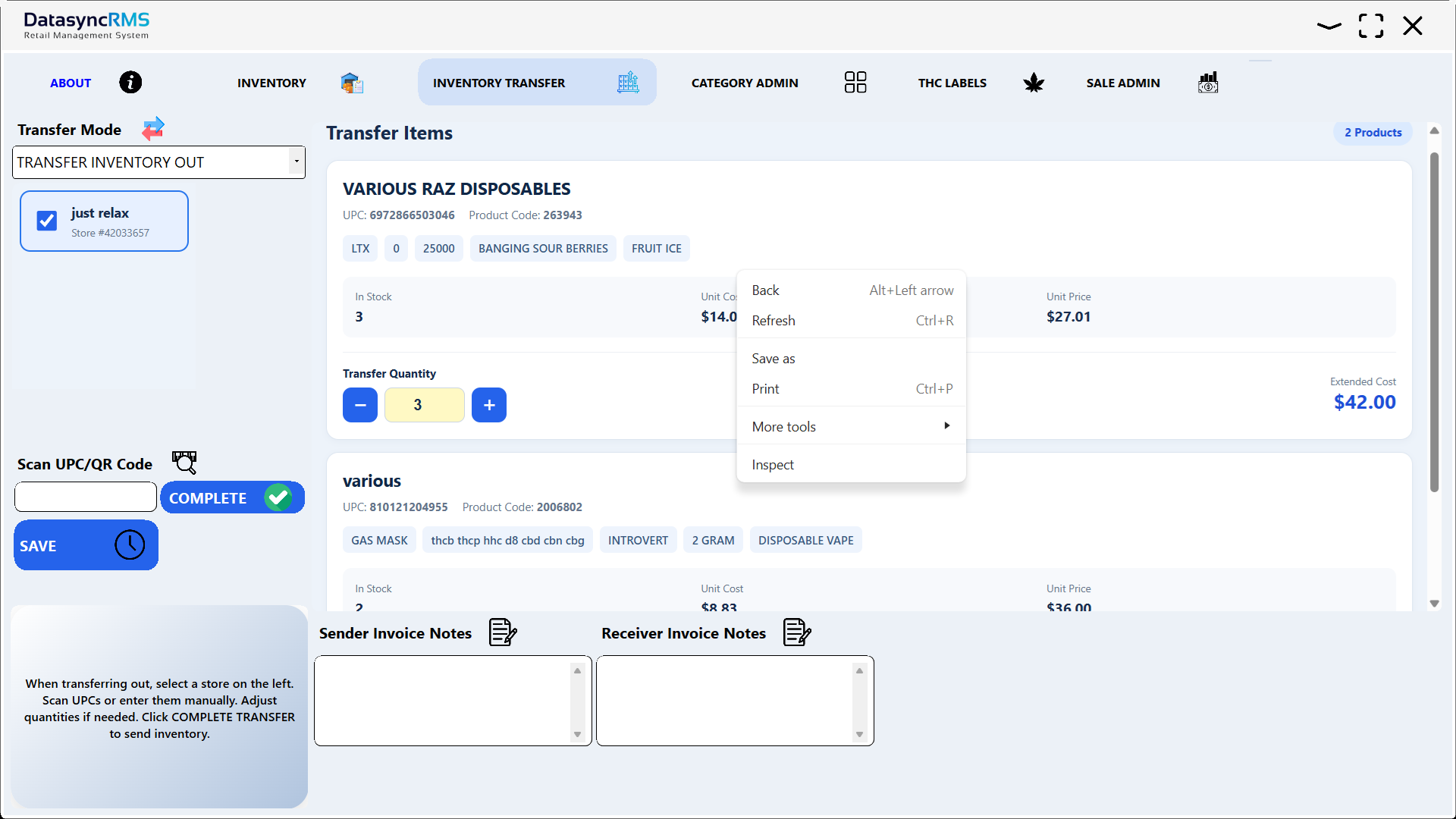The image size is (1456, 819).
Task: Click the Sender Invoice Notes edit icon
Action: point(503,632)
